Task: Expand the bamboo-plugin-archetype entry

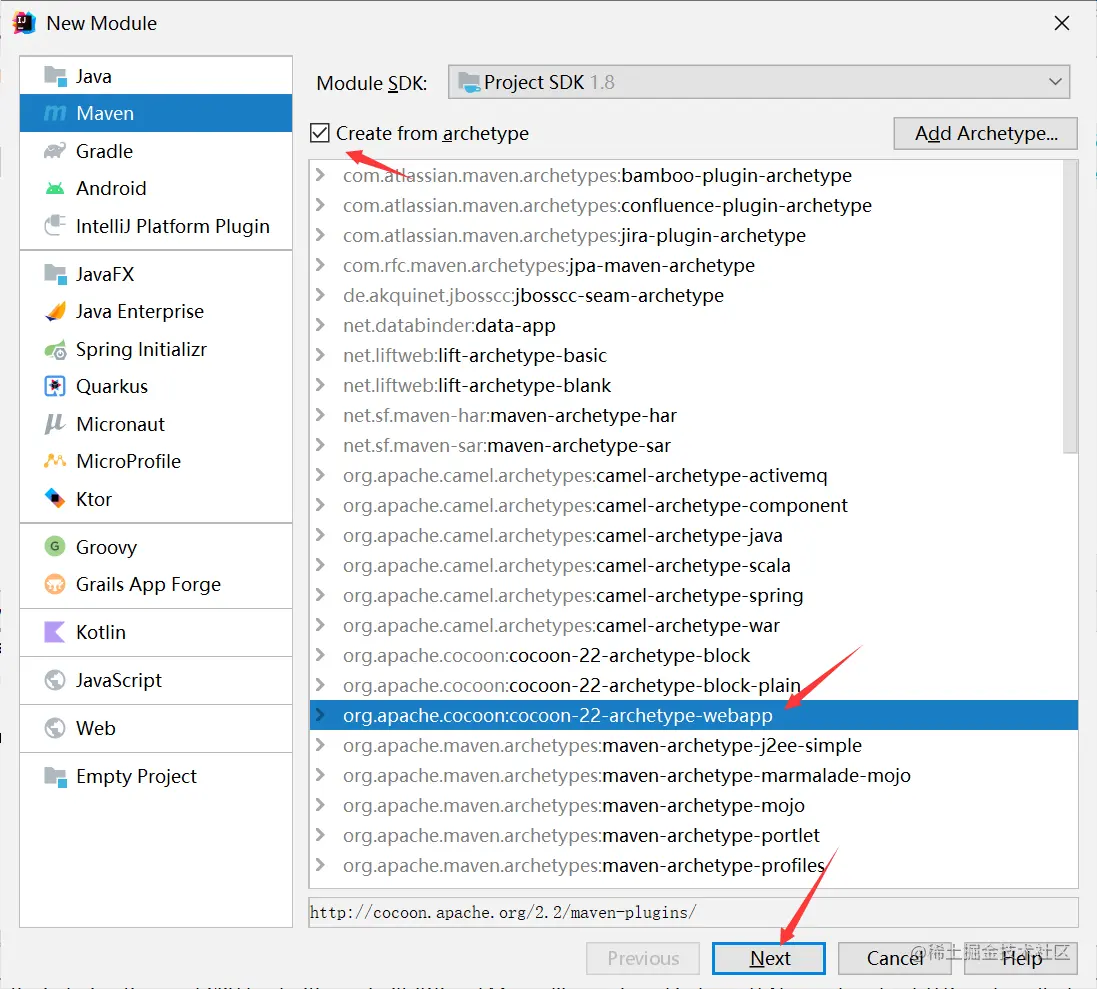Action: [320, 175]
